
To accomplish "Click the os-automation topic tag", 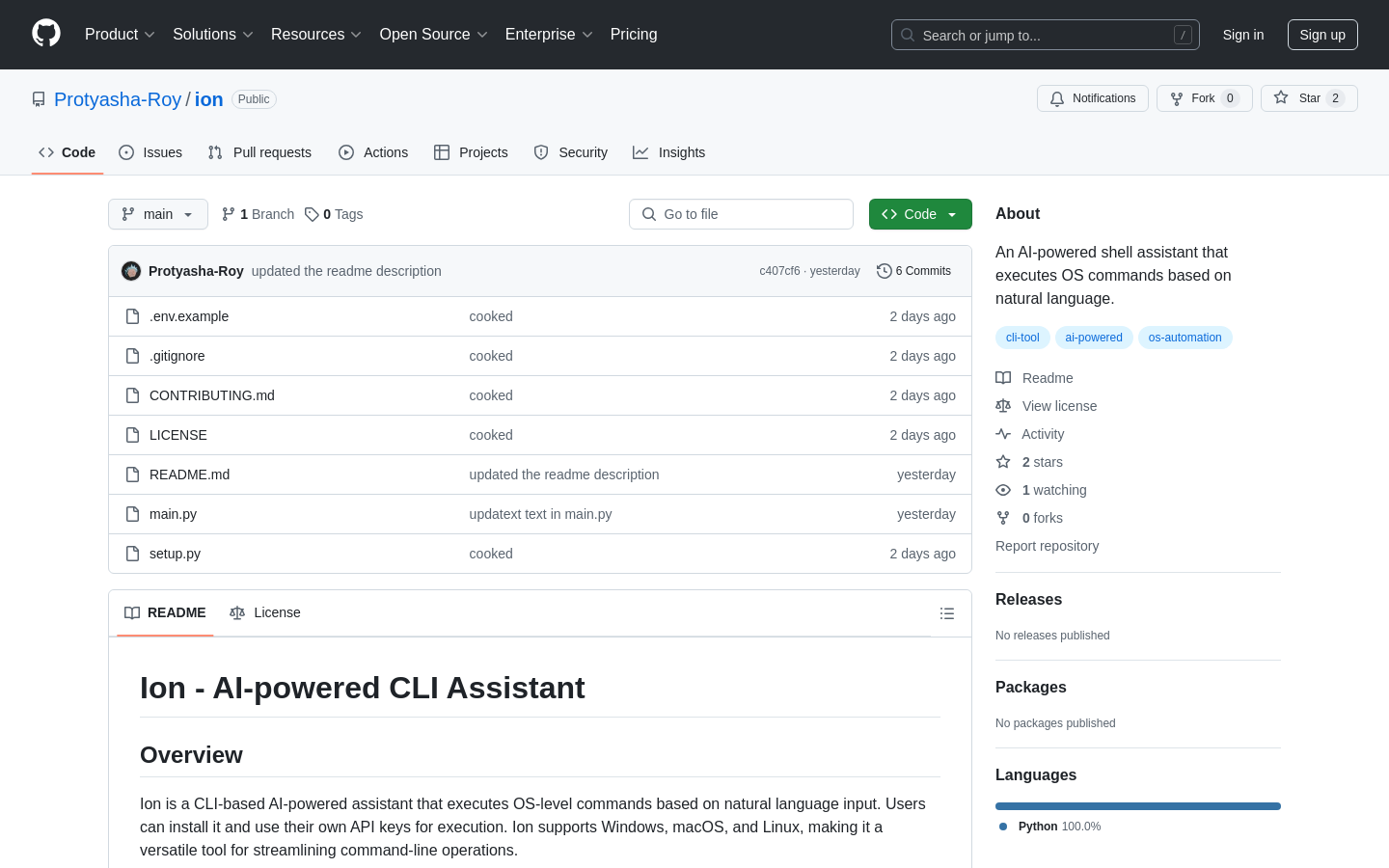I will (x=1185, y=338).
